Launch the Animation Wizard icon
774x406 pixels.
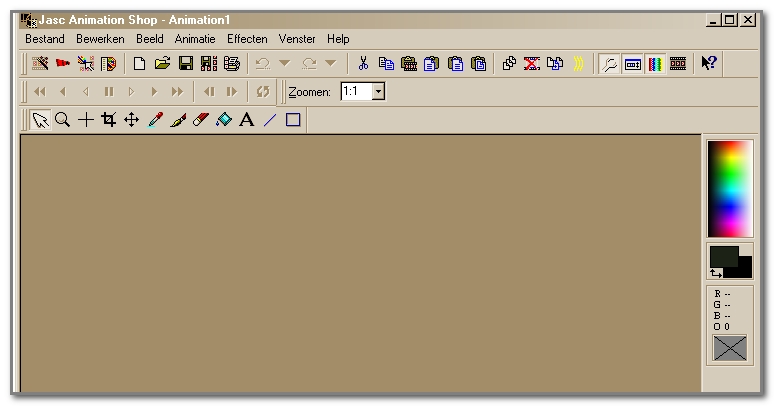tap(40, 63)
